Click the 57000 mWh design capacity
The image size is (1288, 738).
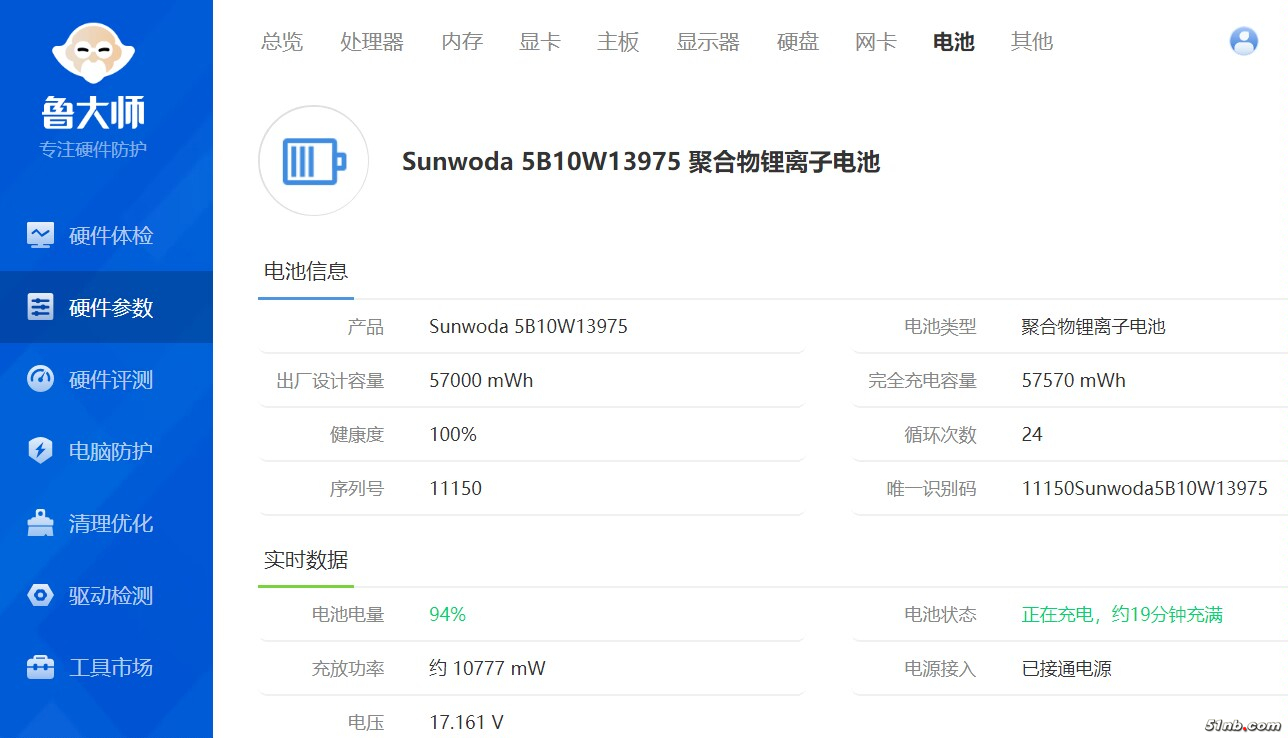481,380
